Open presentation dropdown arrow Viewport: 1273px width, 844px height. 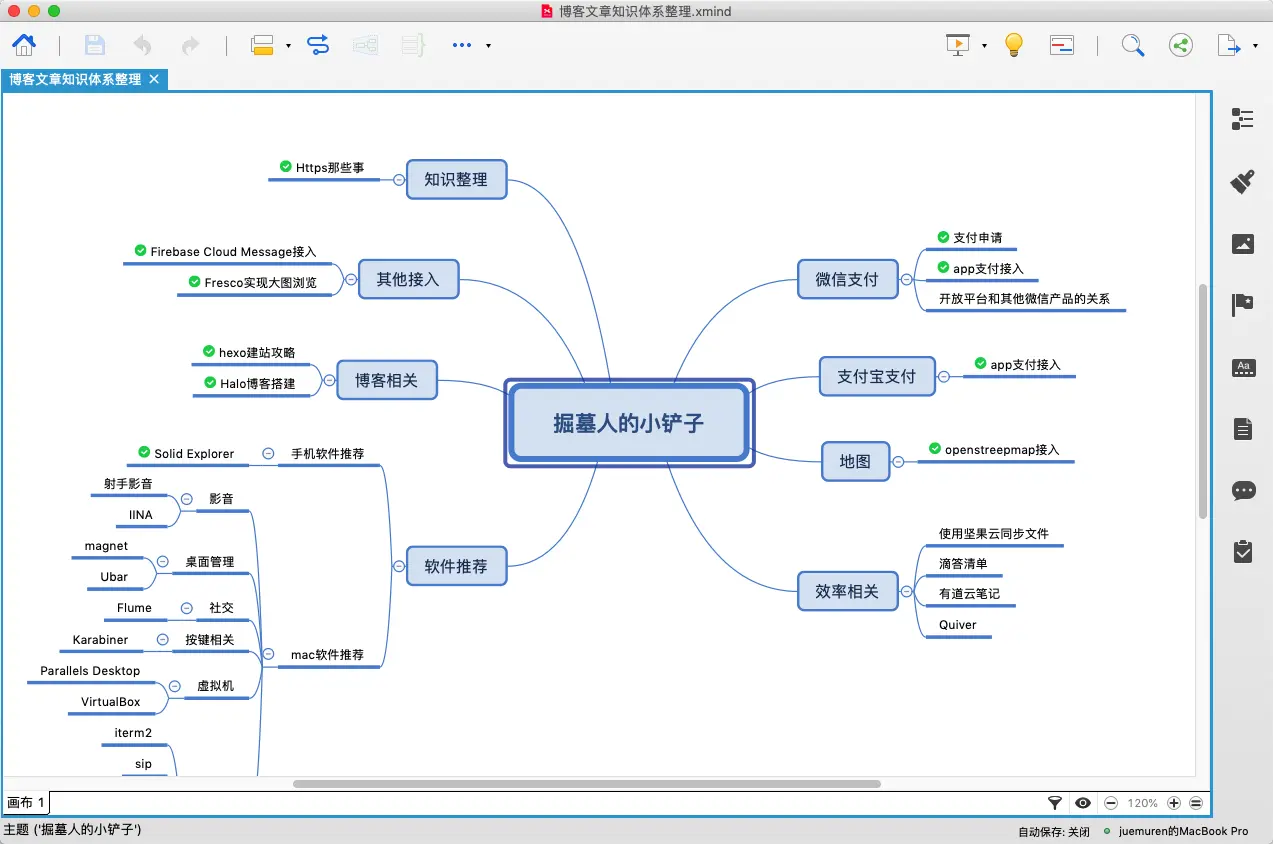(x=984, y=46)
